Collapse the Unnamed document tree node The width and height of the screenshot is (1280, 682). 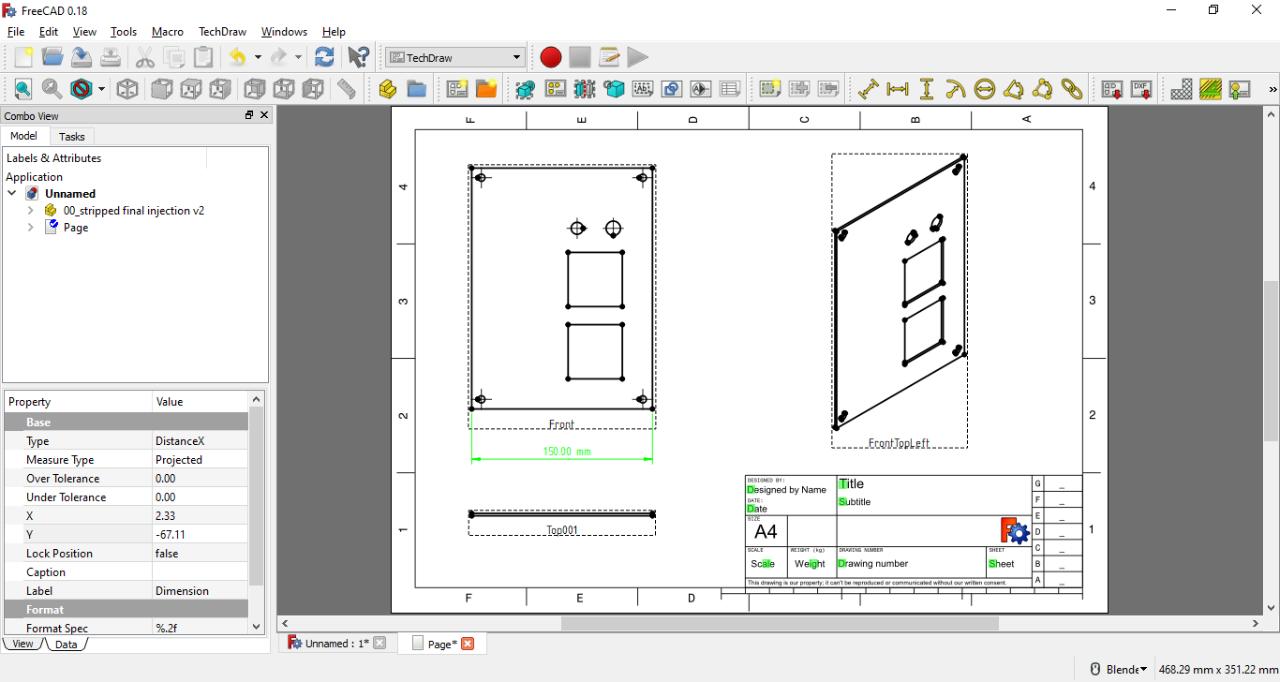(12, 193)
